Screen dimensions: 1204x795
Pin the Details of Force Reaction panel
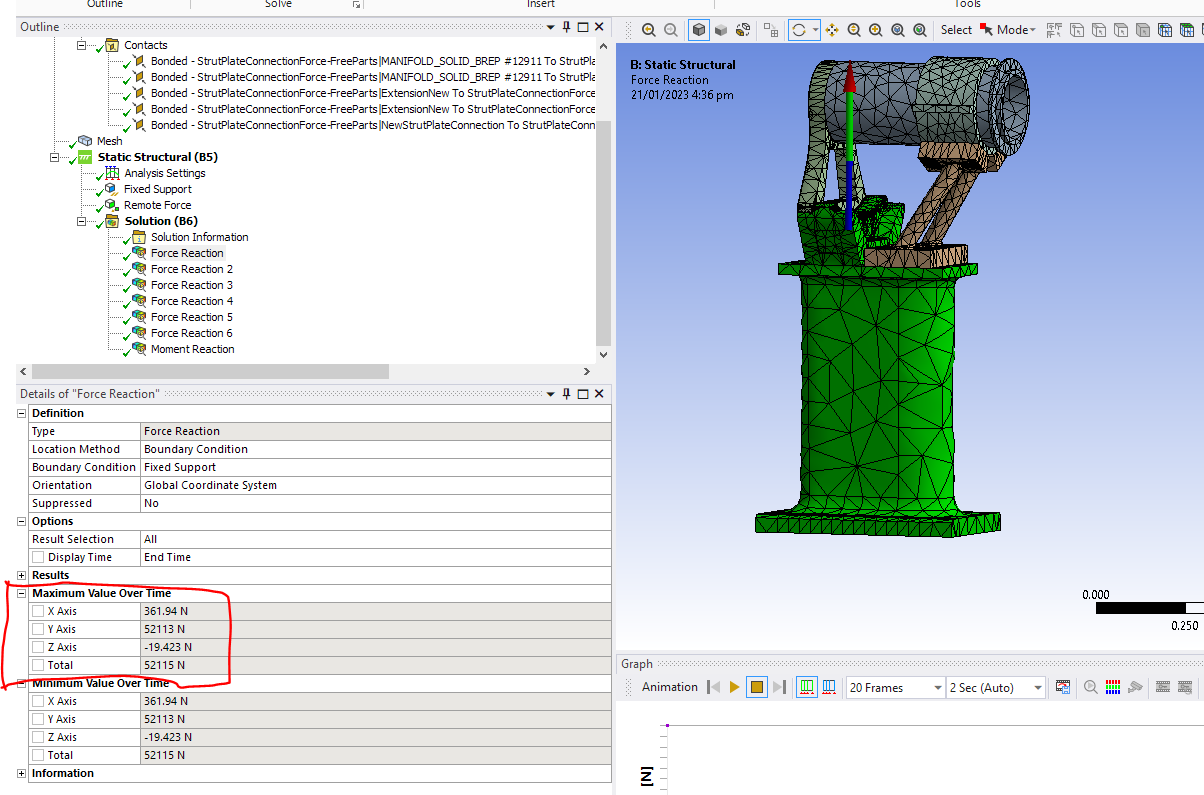pyautogui.click(x=566, y=394)
